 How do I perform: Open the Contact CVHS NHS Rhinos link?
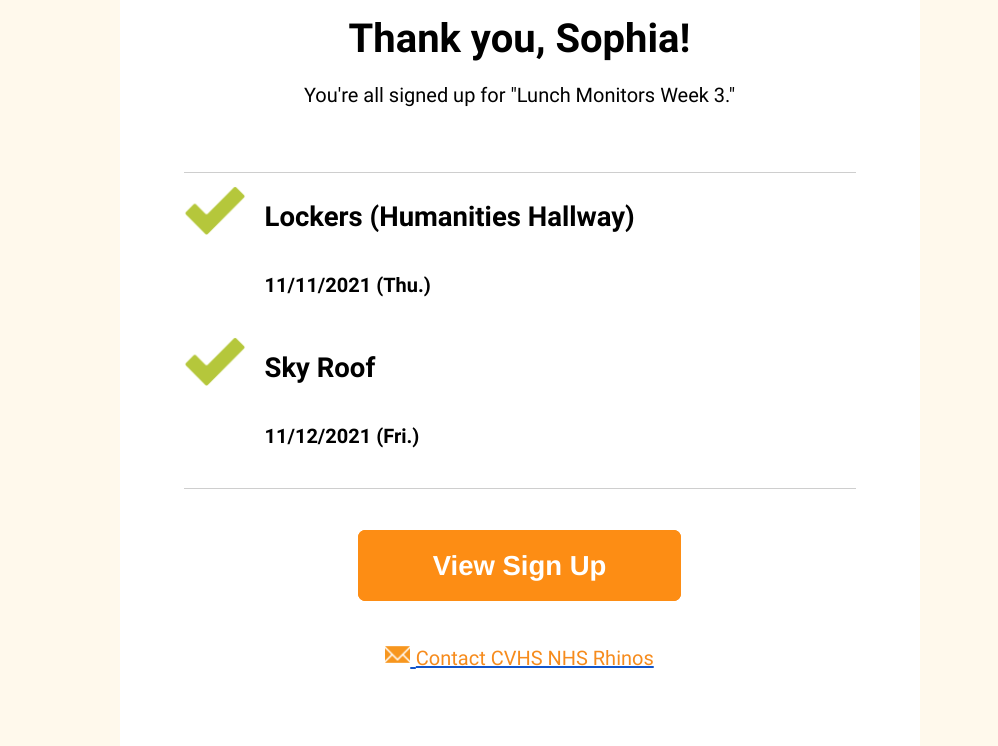[534, 658]
